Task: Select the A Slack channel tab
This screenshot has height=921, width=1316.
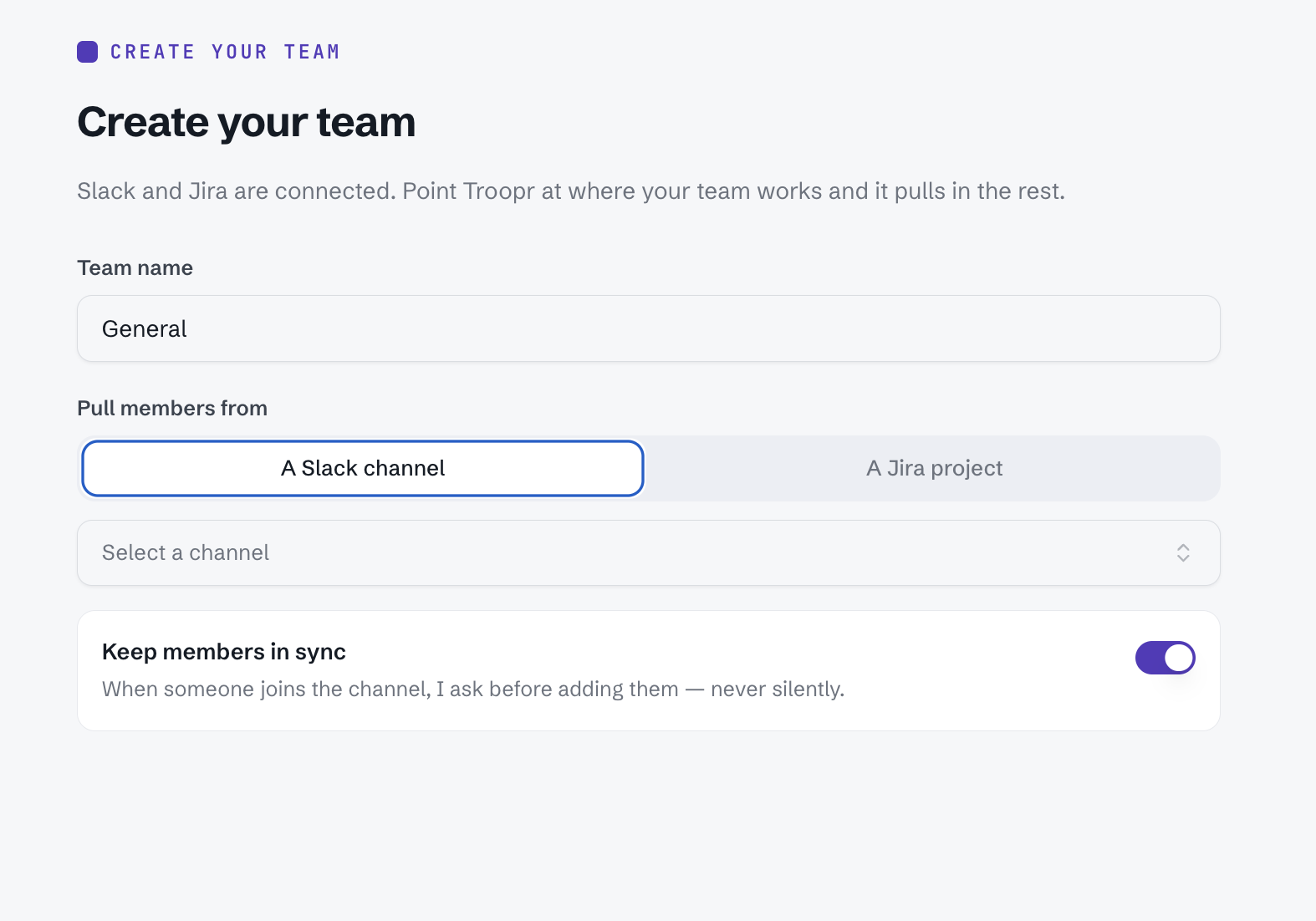Action: (363, 468)
